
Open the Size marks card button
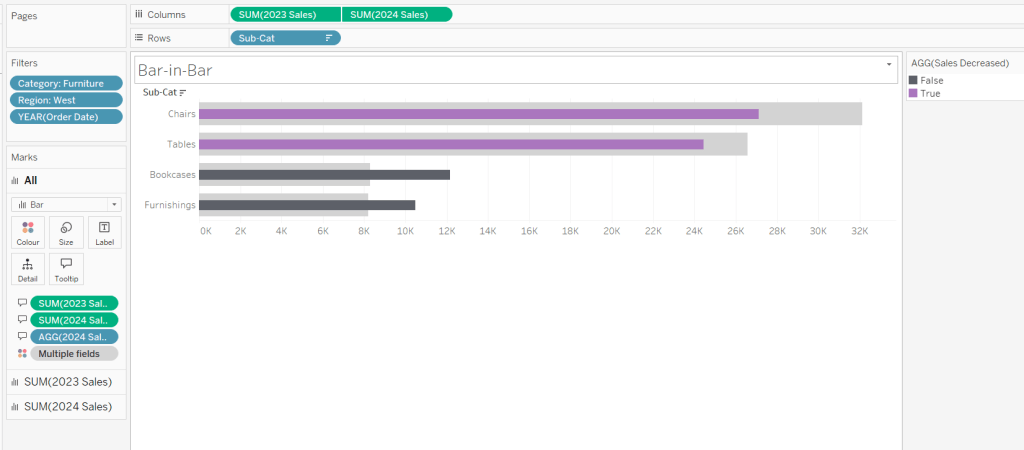pyautogui.click(x=66, y=232)
